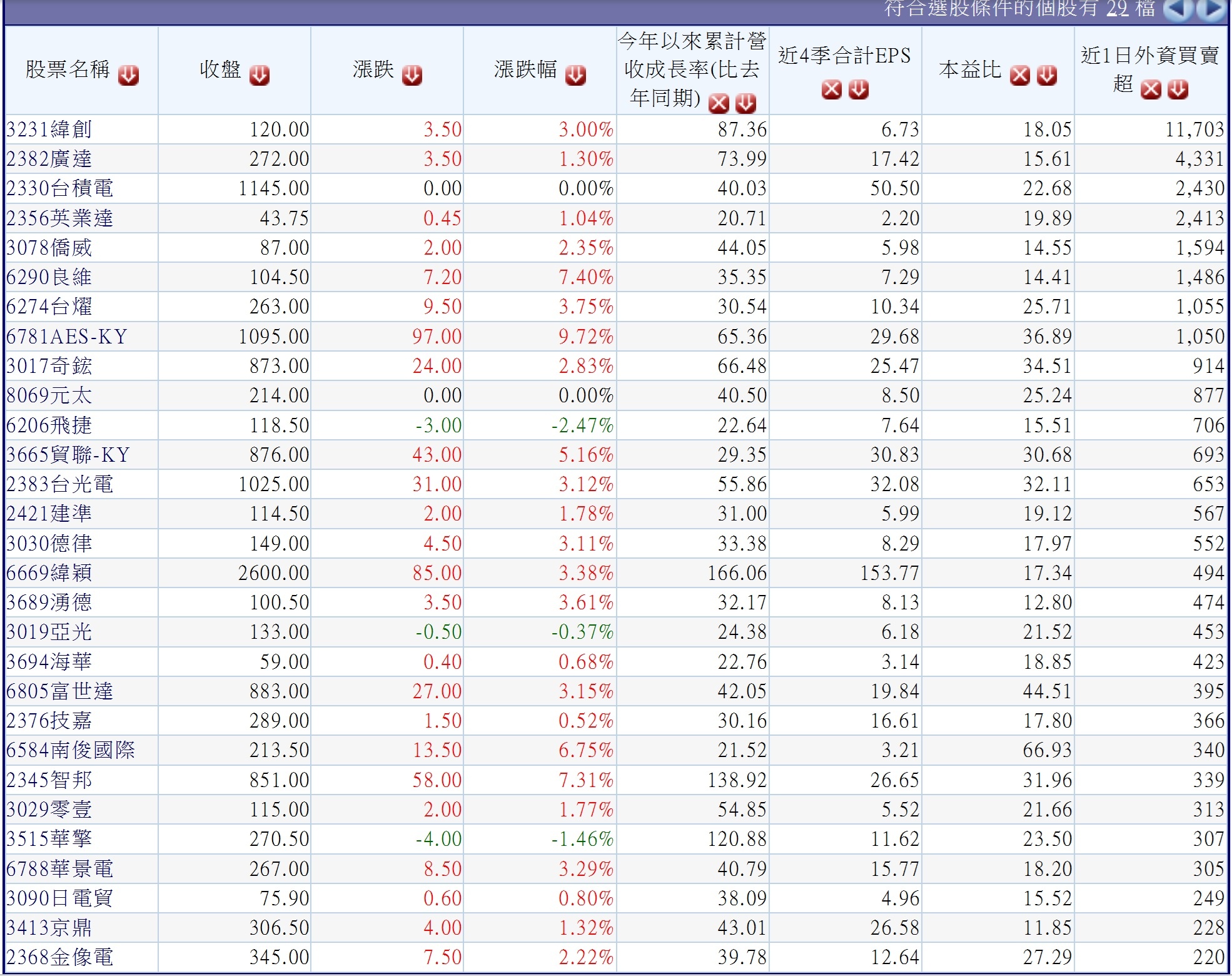Open stock 3090日電貿
Viewport: 1232px width, 976px height.
click(59, 898)
